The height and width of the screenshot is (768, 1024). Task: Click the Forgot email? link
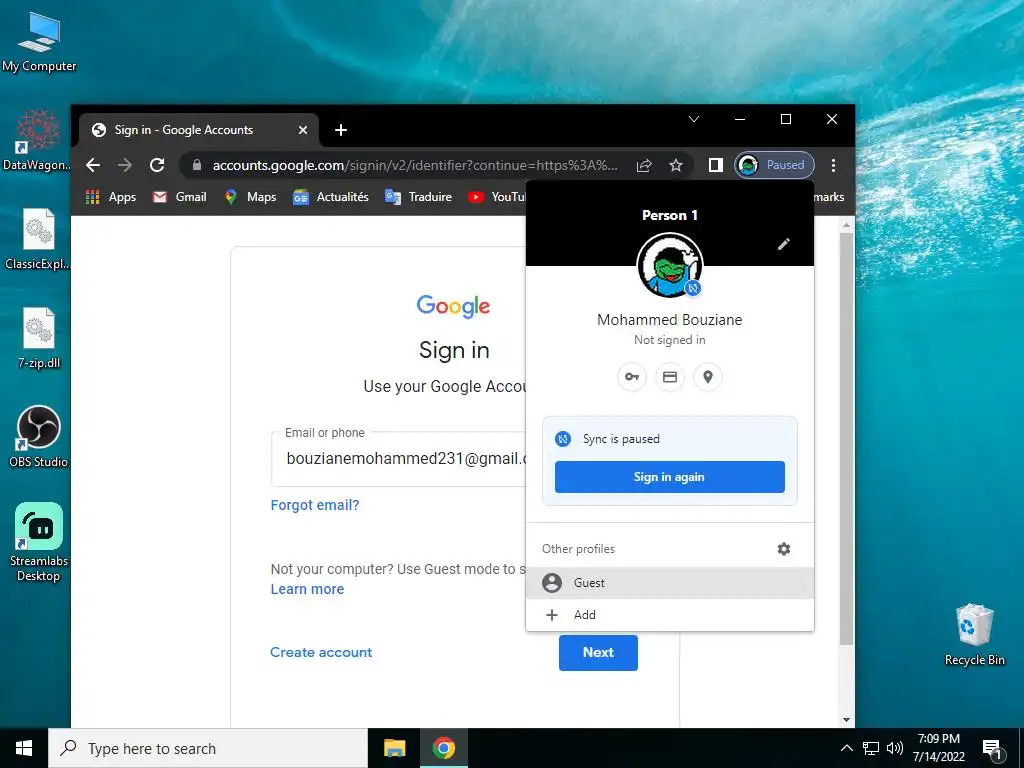pyautogui.click(x=315, y=505)
